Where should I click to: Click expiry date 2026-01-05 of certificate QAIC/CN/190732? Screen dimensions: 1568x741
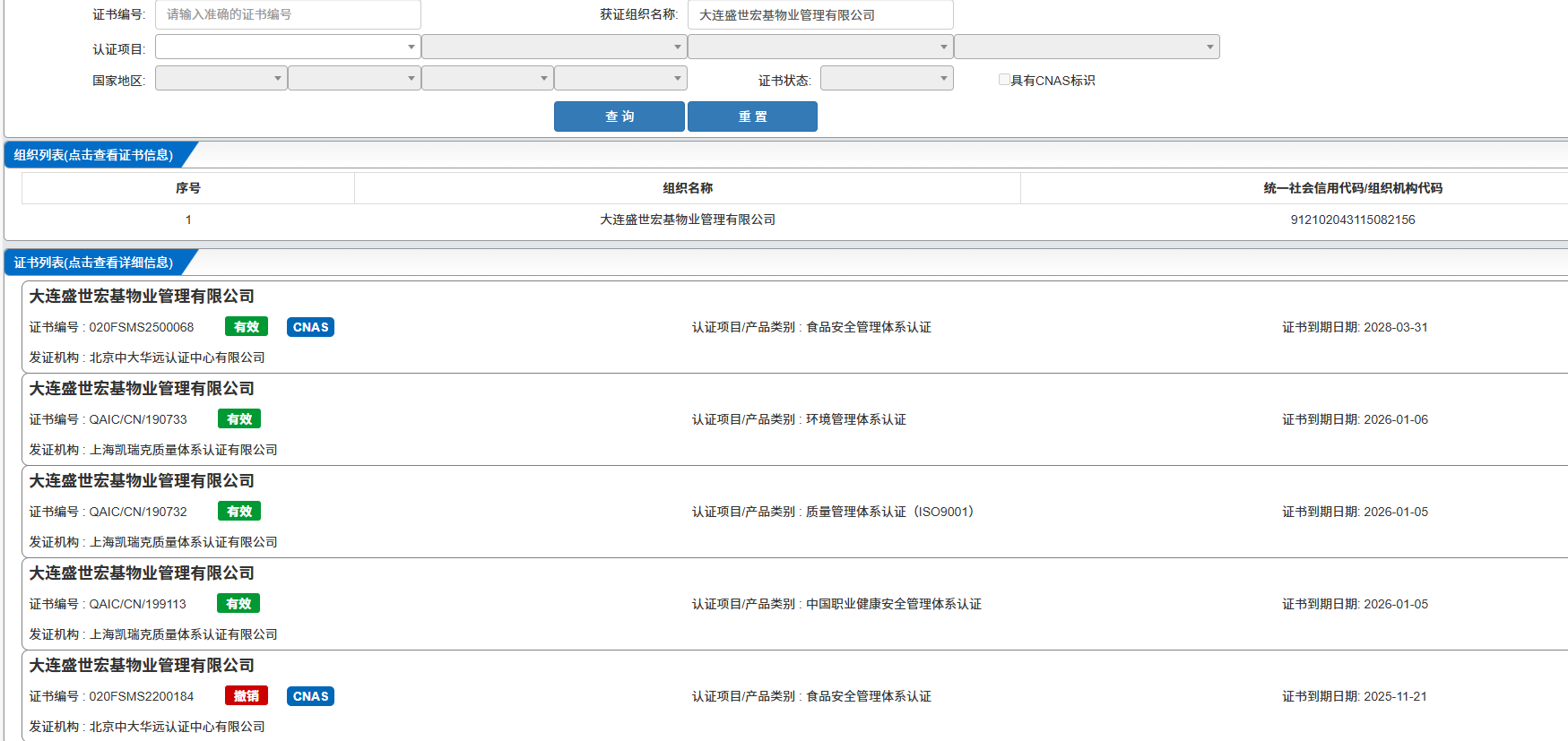[1396, 512]
